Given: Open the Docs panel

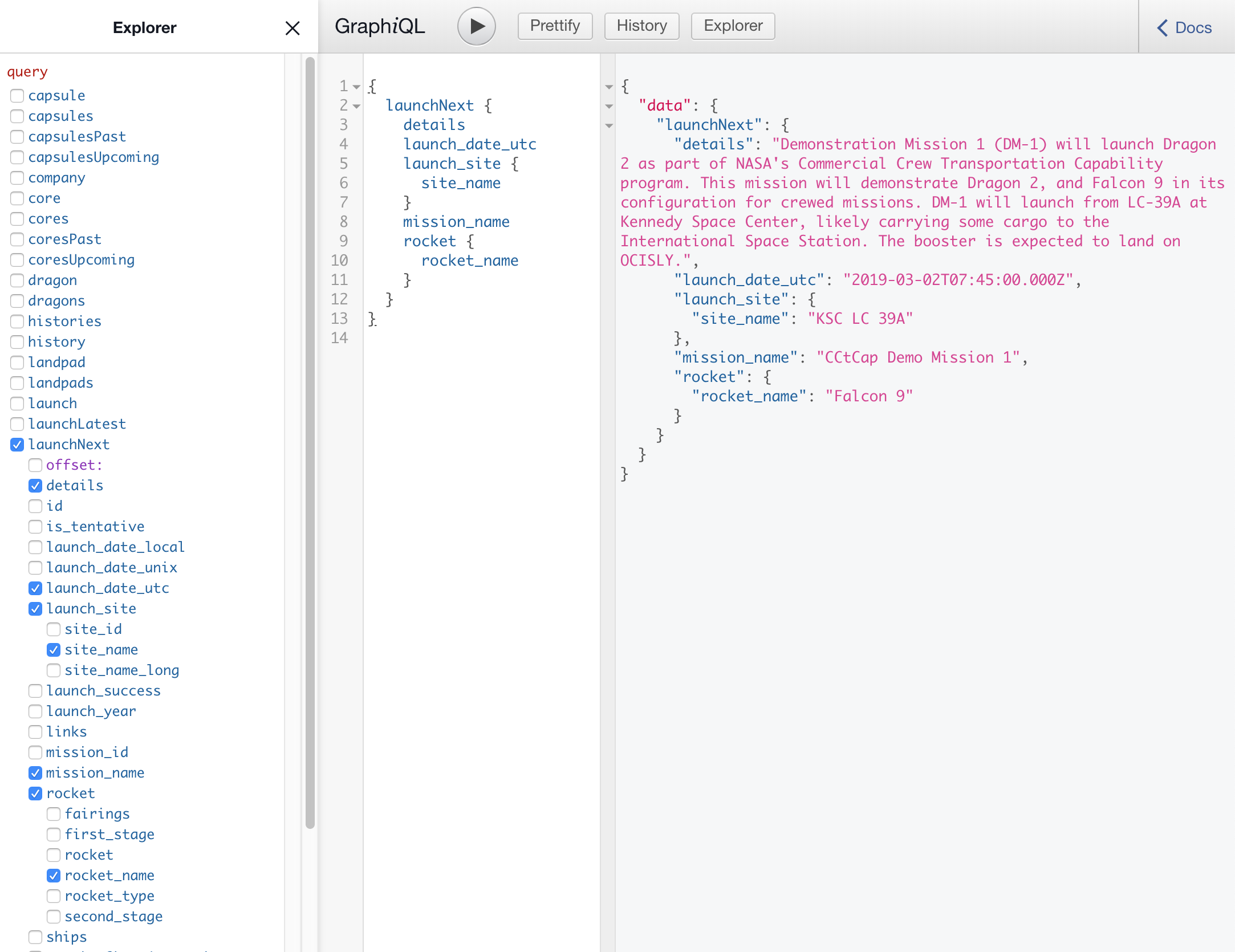Looking at the screenshot, I should click(x=1184, y=27).
